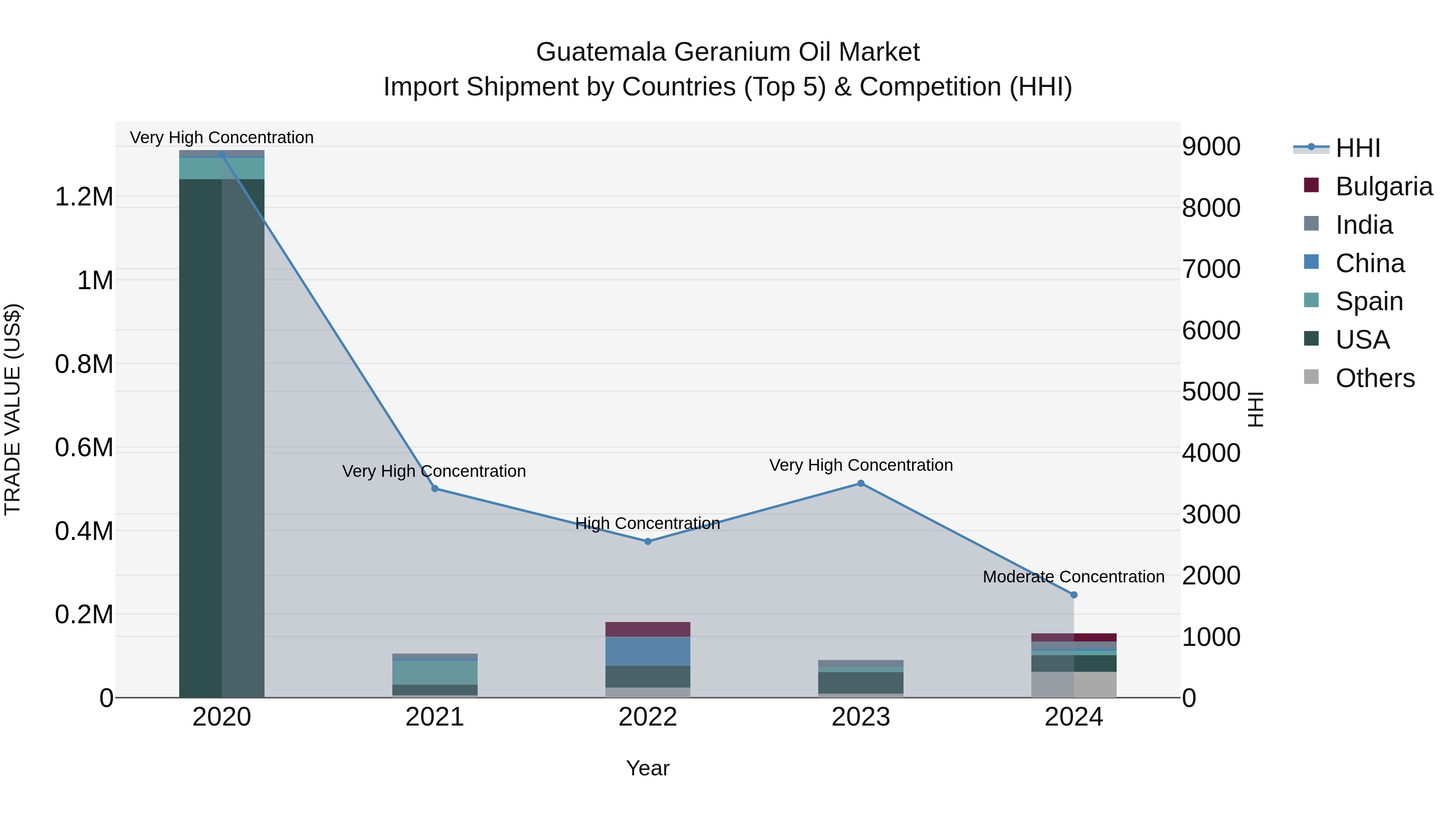Click the 6000 HHI axis label
1456x819 pixels.
(1211, 330)
